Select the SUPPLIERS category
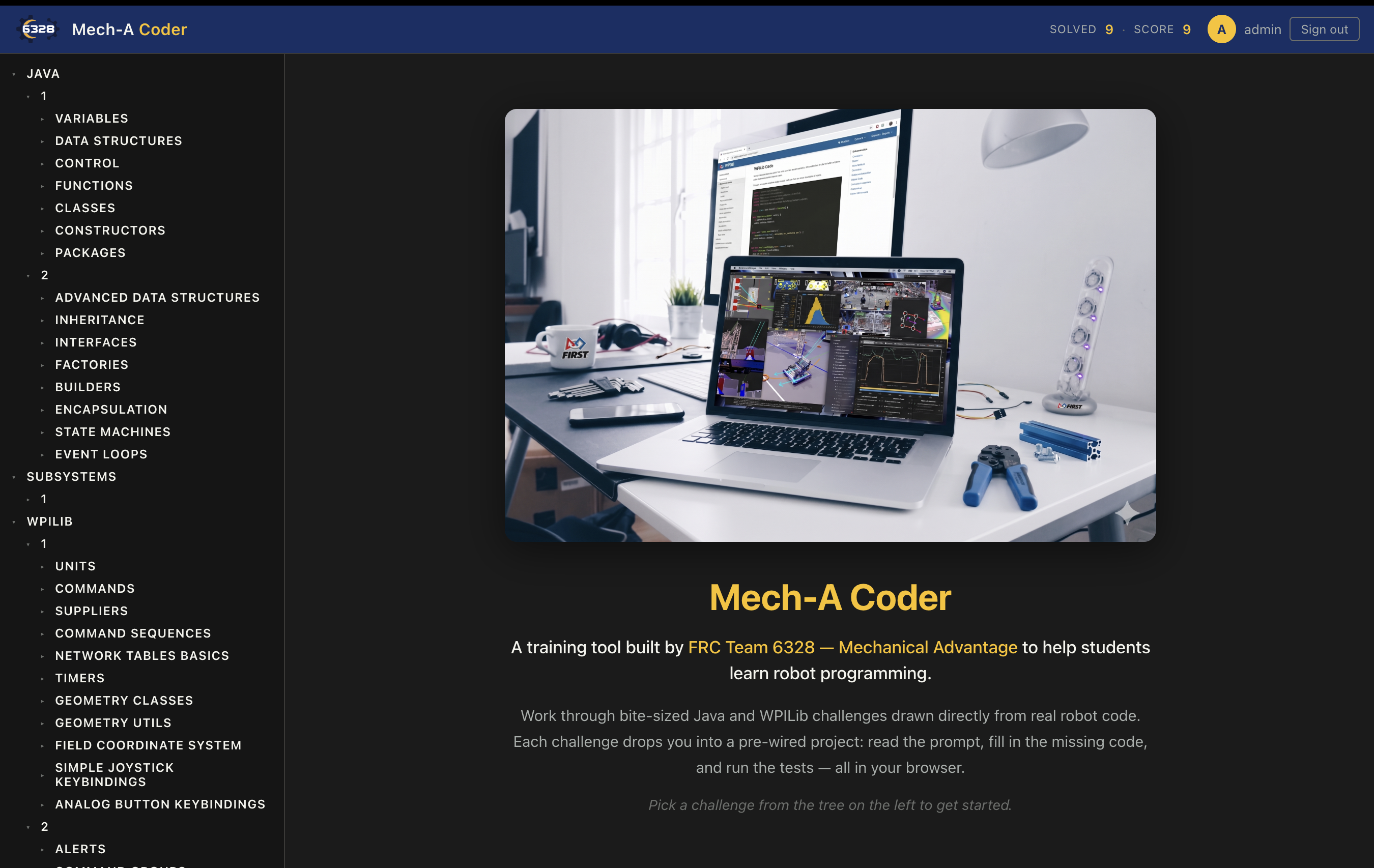This screenshot has width=1374, height=868. point(91,611)
